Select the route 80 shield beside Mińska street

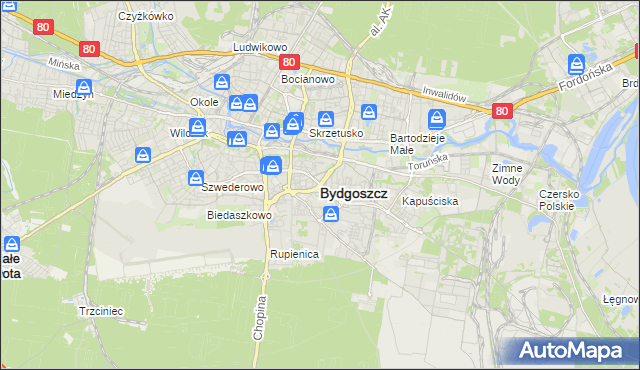pos(89,49)
